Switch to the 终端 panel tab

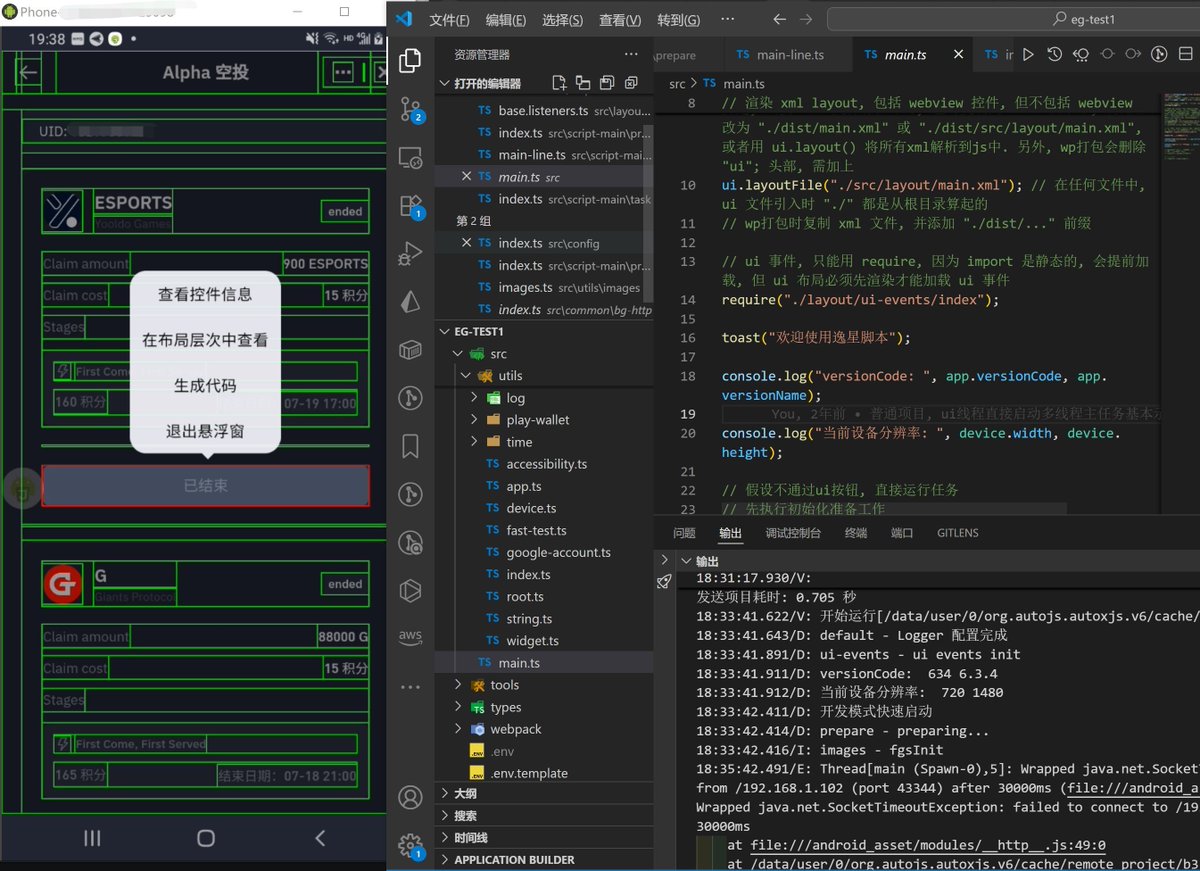pyautogui.click(x=856, y=533)
